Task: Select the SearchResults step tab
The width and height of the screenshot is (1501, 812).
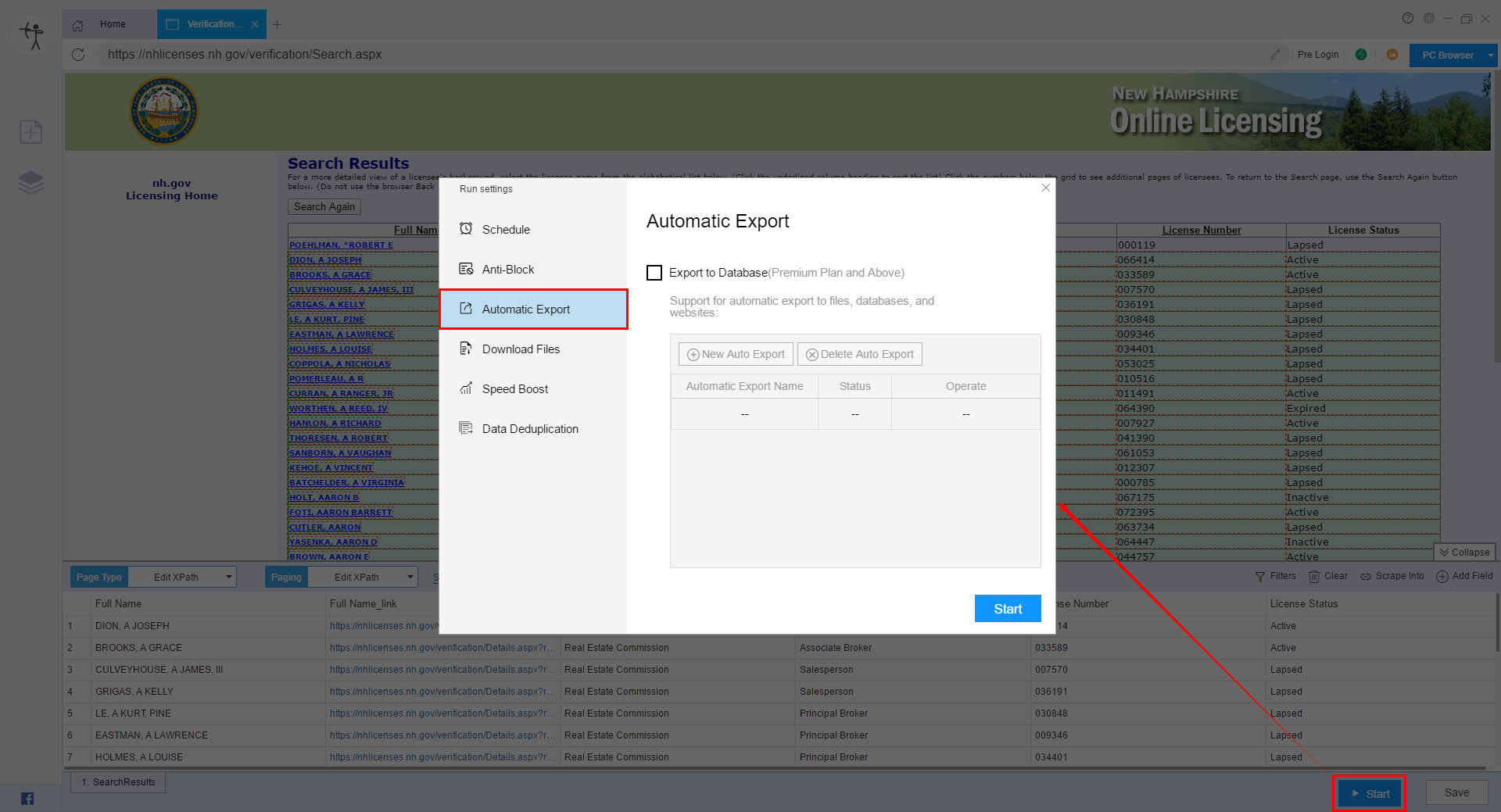Action: (x=118, y=782)
